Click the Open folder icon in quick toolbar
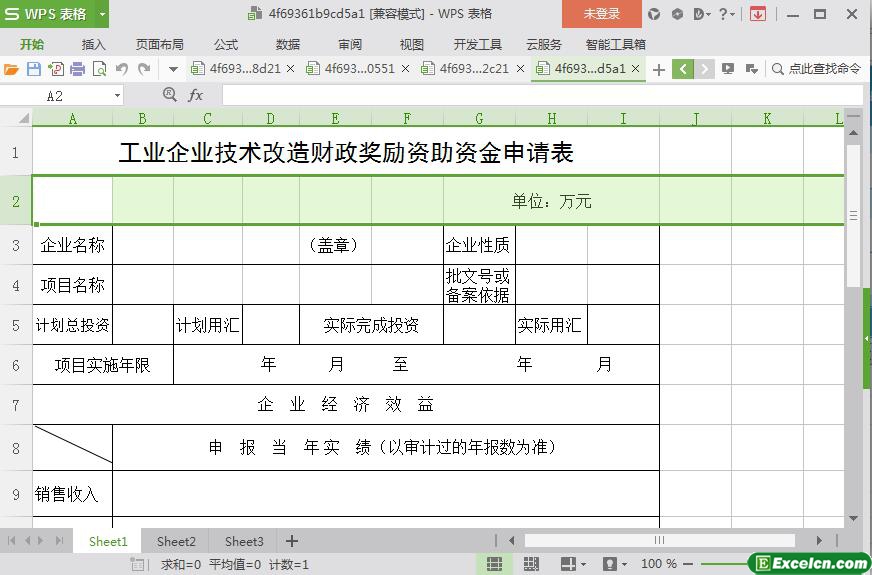Screen dimensions: 872x575 (x=11, y=69)
